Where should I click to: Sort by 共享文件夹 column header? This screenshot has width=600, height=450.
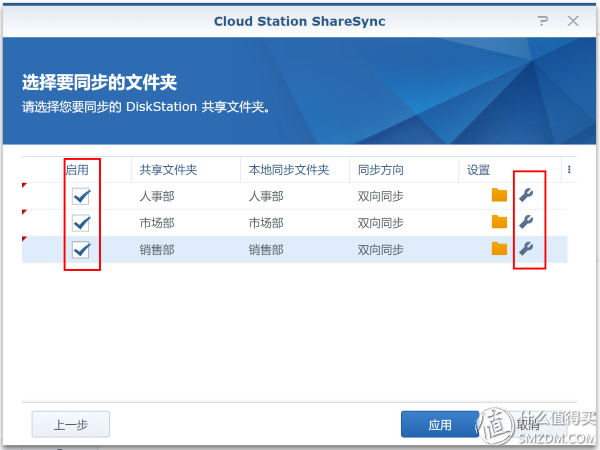(167, 171)
